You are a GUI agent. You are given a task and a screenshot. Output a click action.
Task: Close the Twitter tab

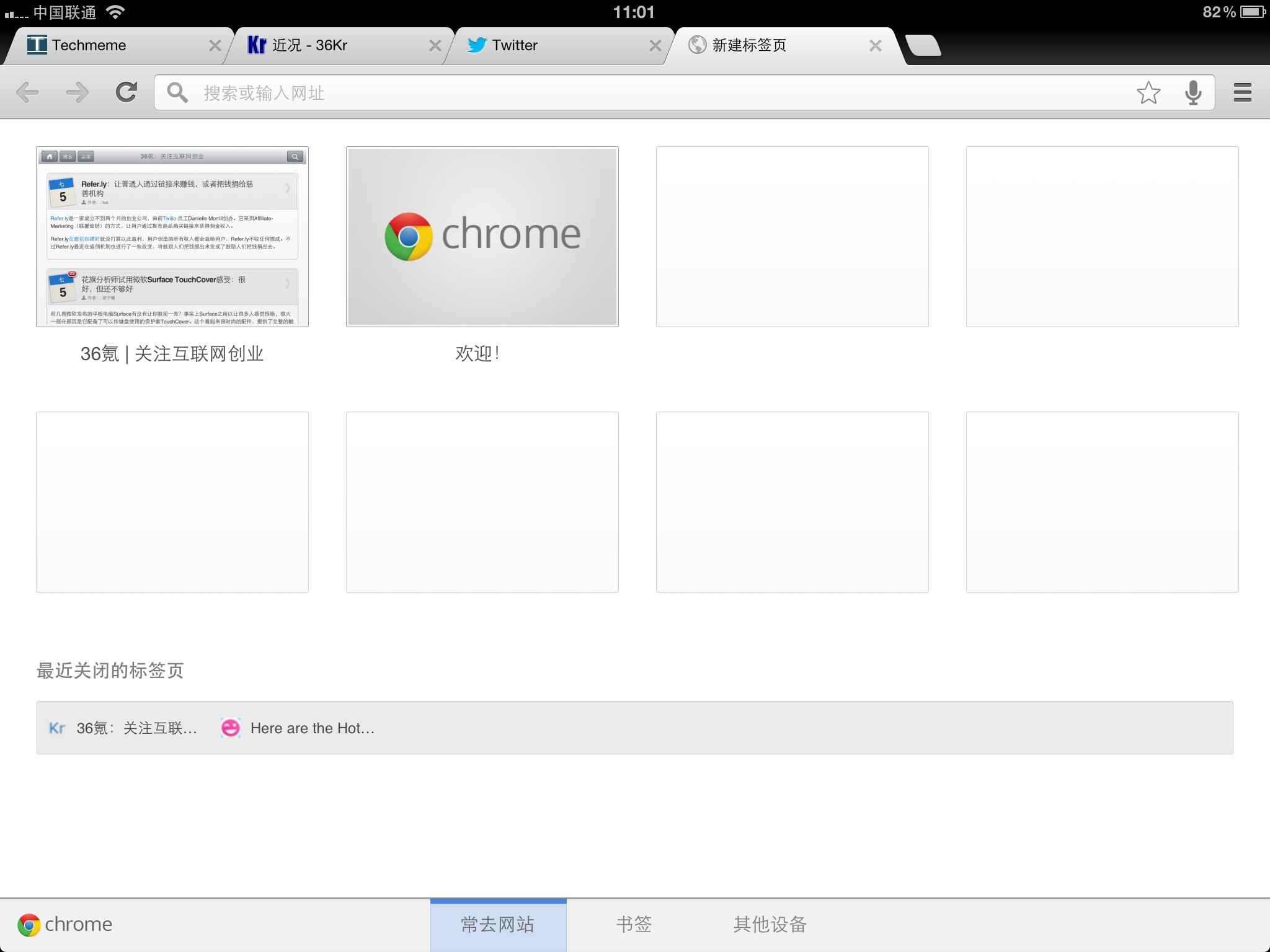(x=655, y=45)
